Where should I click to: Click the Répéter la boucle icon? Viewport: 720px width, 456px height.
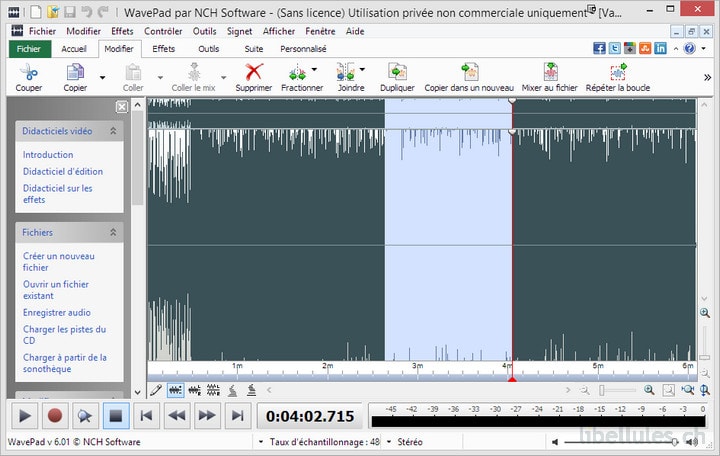[x=618, y=73]
